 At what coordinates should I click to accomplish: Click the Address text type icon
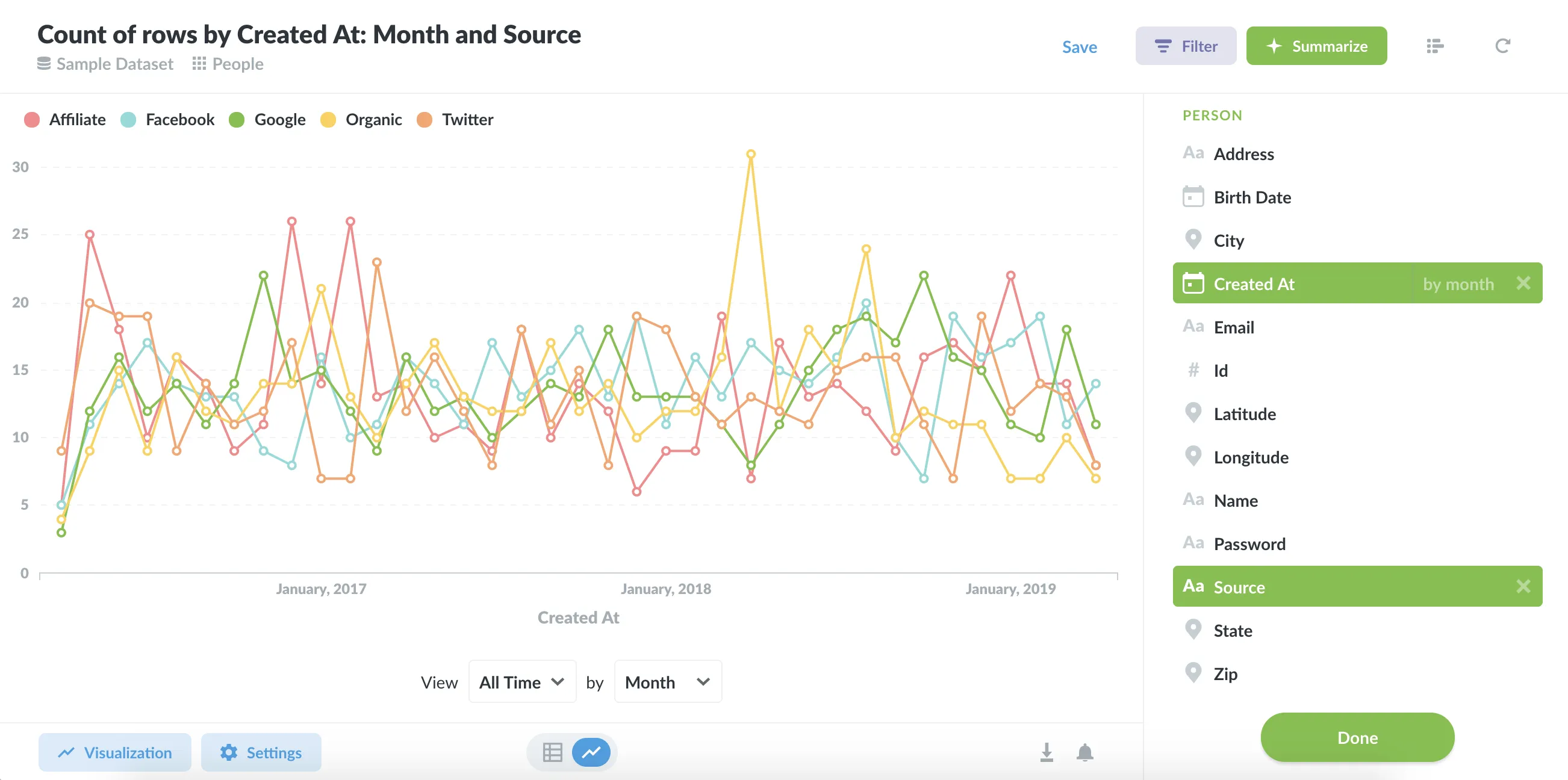[x=1193, y=153]
